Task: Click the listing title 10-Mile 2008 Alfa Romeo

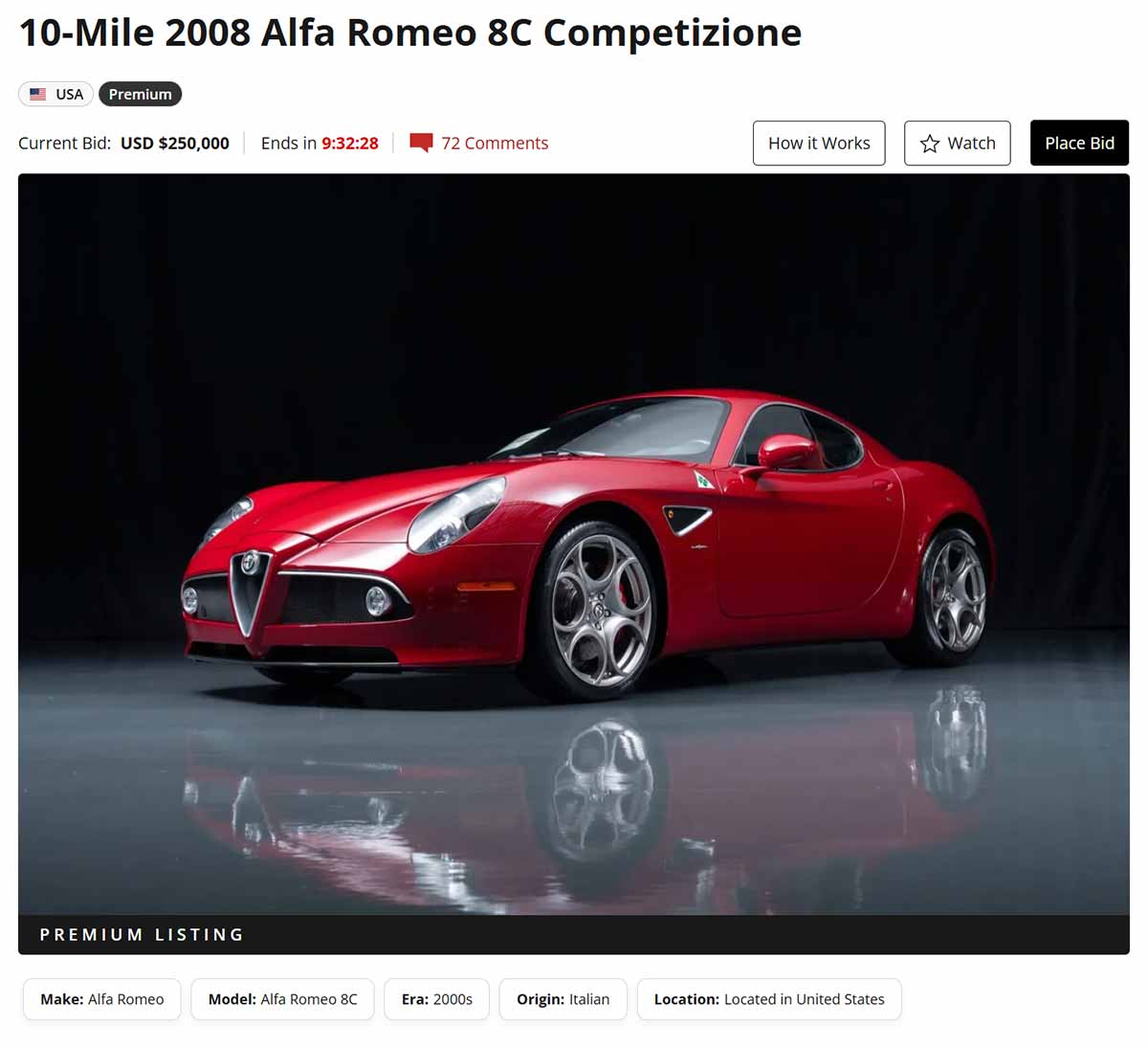Action: pyautogui.click(x=410, y=33)
